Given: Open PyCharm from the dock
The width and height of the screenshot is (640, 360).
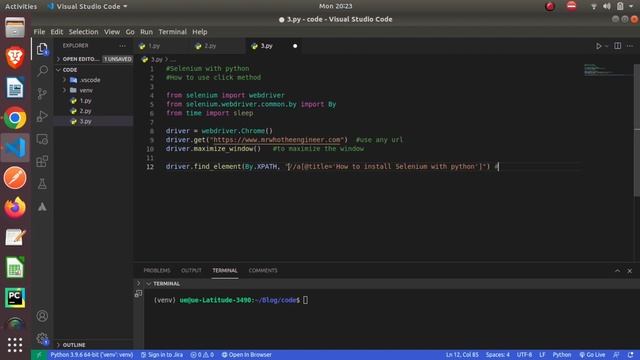Looking at the screenshot, I should coord(15,298).
